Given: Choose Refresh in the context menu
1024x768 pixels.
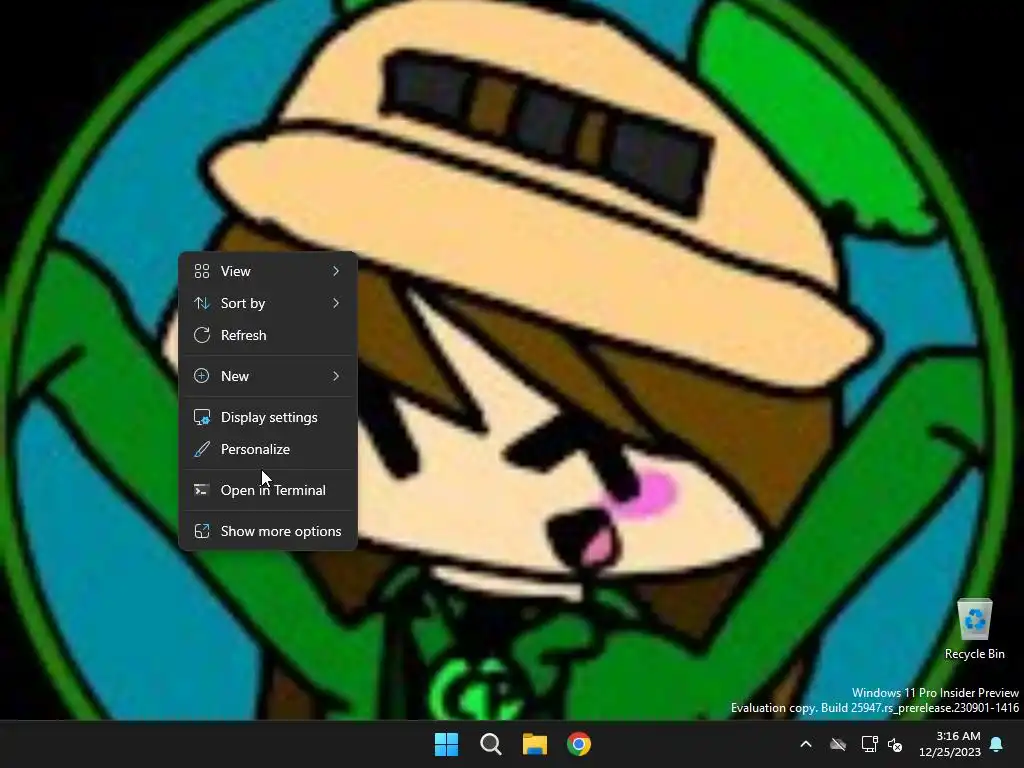Looking at the screenshot, I should [x=268, y=335].
